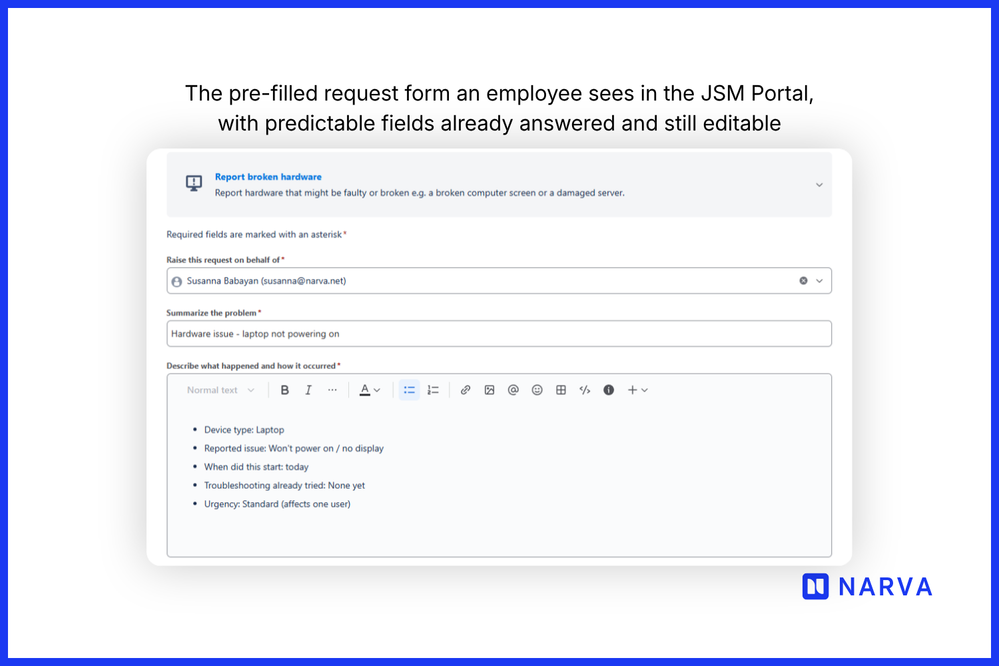Open the requester dropdown arrow

pos(819,280)
